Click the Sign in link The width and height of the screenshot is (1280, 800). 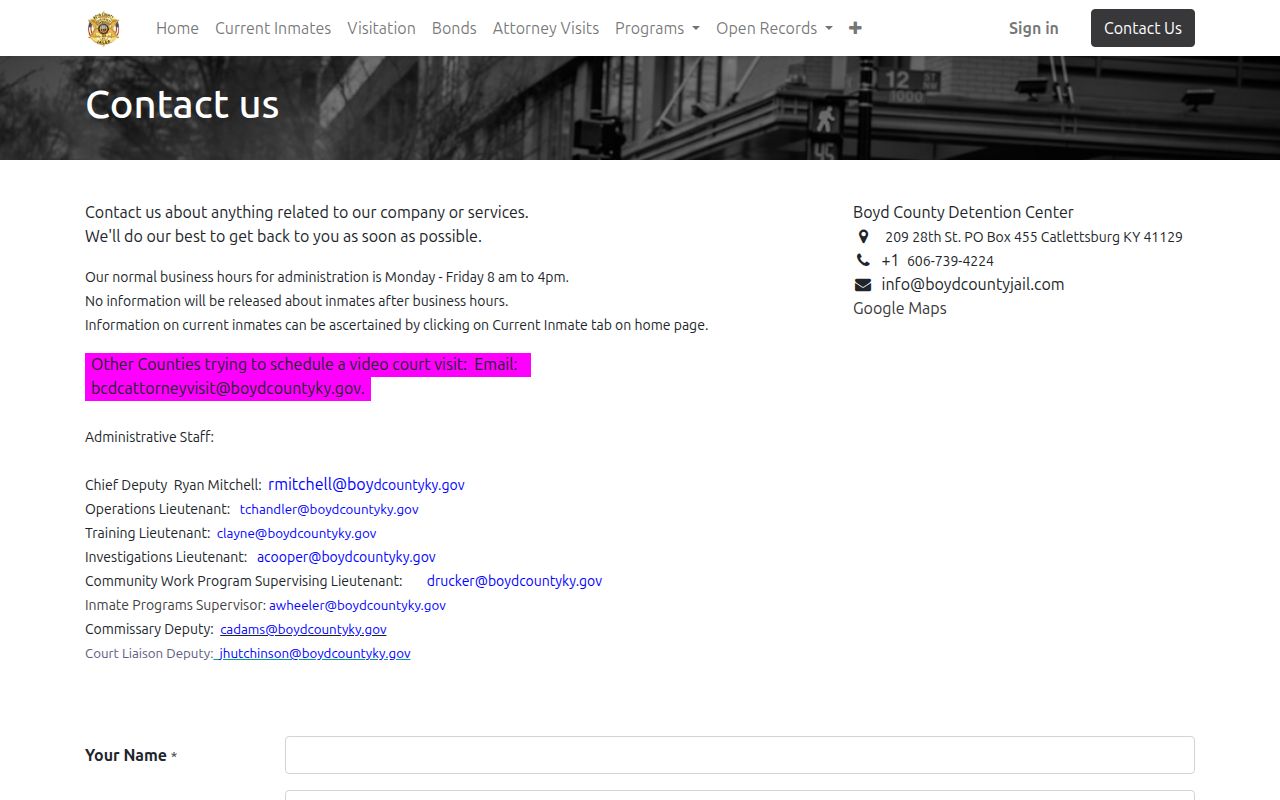tap(1033, 28)
